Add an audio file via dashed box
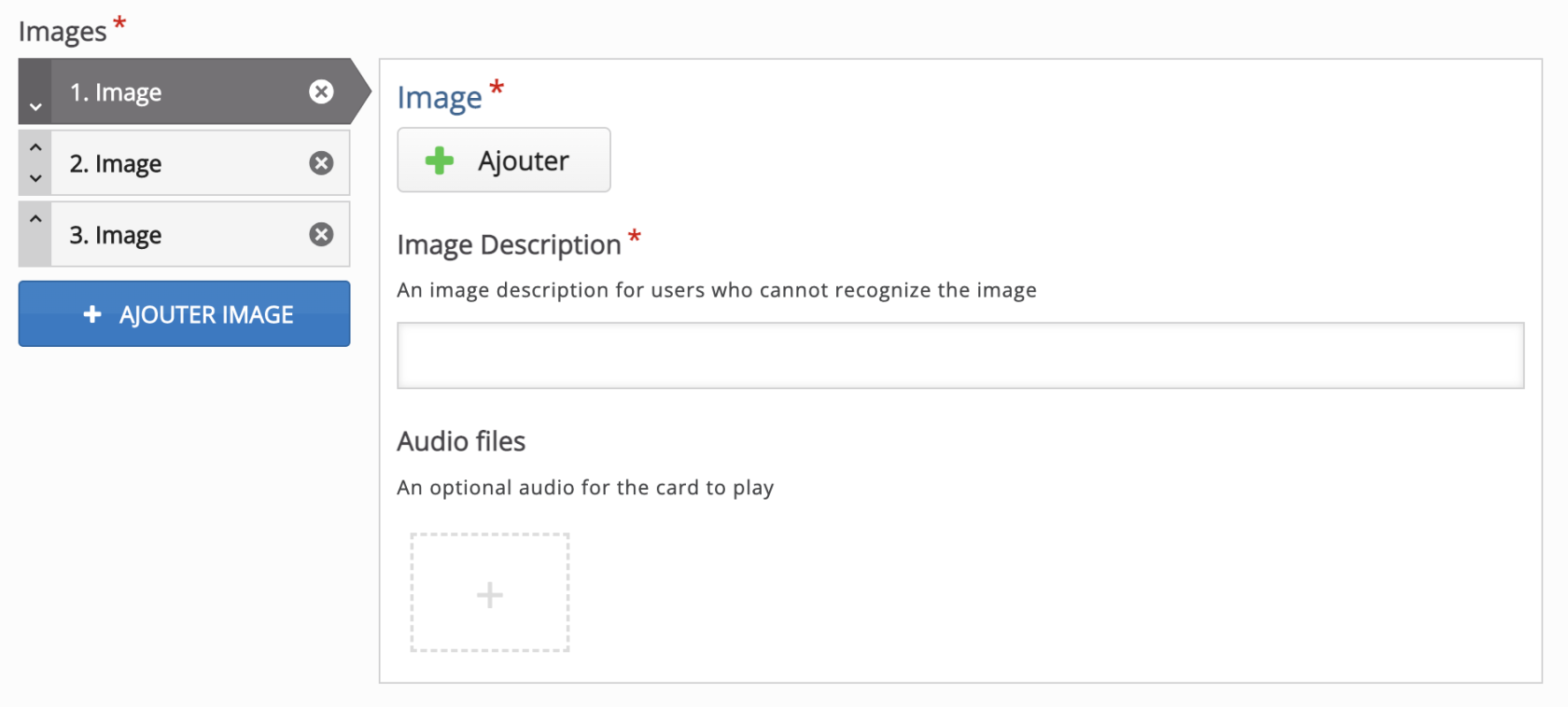1568x707 pixels. [490, 593]
